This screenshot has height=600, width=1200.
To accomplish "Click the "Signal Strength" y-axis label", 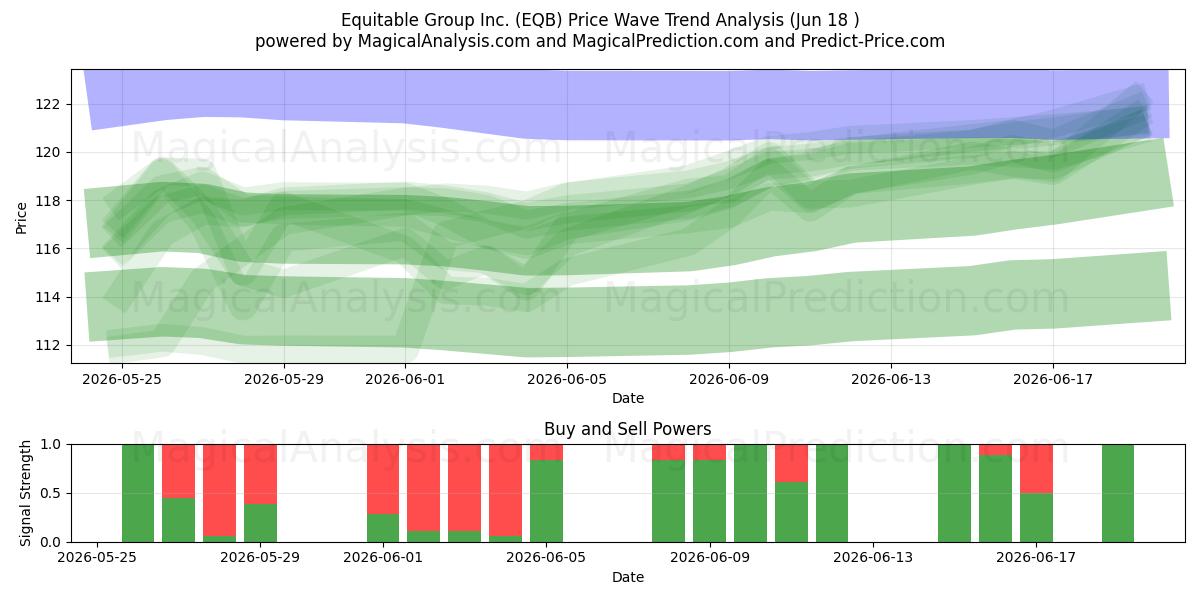I will pos(26,493).
